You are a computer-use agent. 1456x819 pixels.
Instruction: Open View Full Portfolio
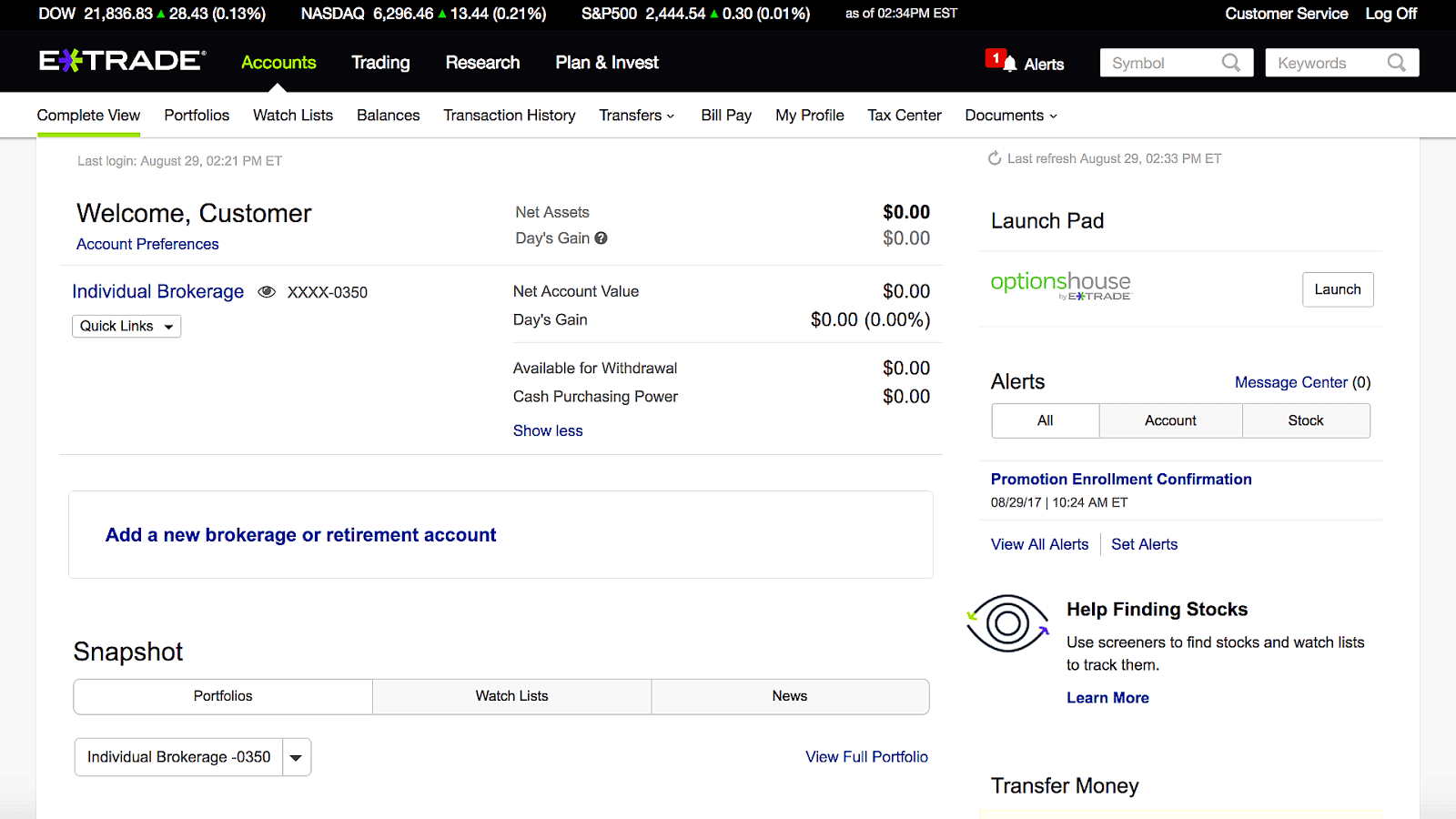click(x=865, y=756)
